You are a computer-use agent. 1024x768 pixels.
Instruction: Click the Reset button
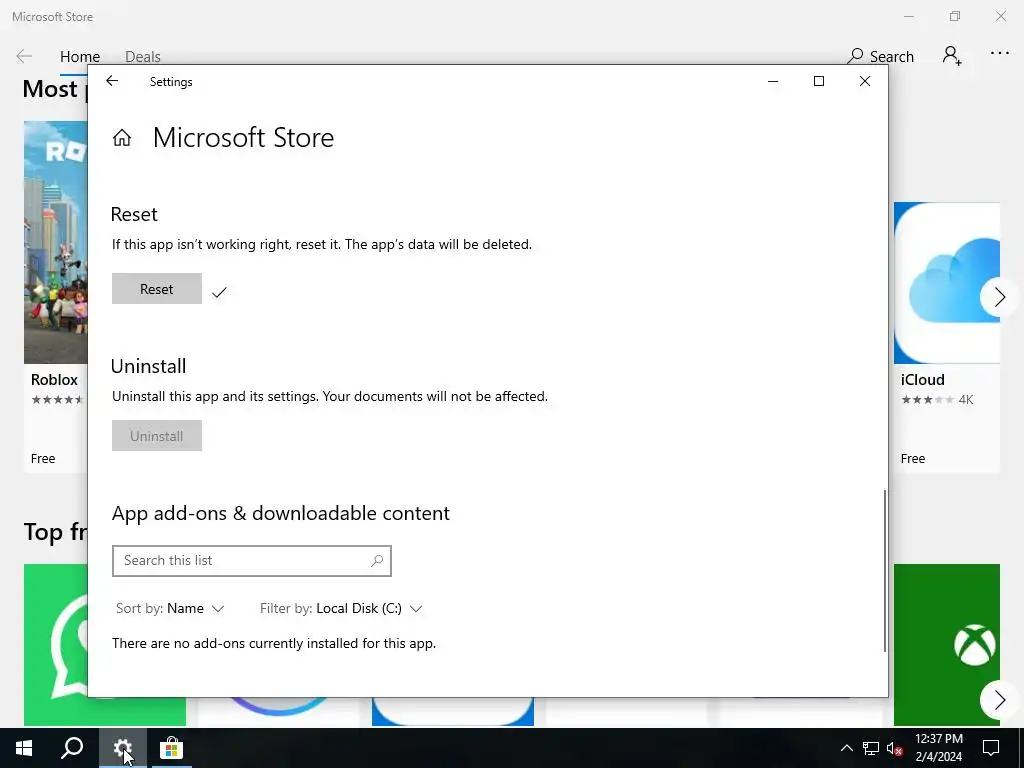tap(157, 289)
